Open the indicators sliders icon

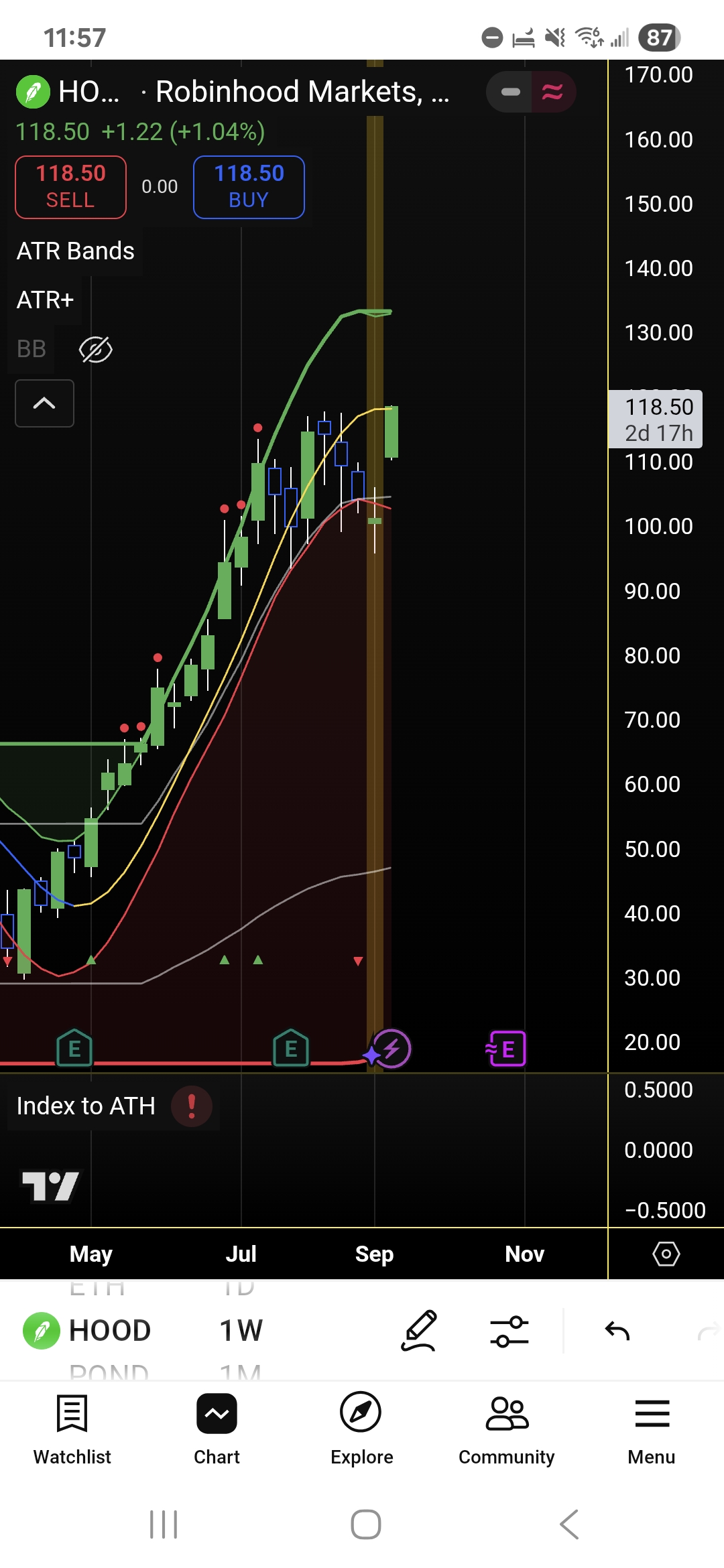(x=509, y=1331)
